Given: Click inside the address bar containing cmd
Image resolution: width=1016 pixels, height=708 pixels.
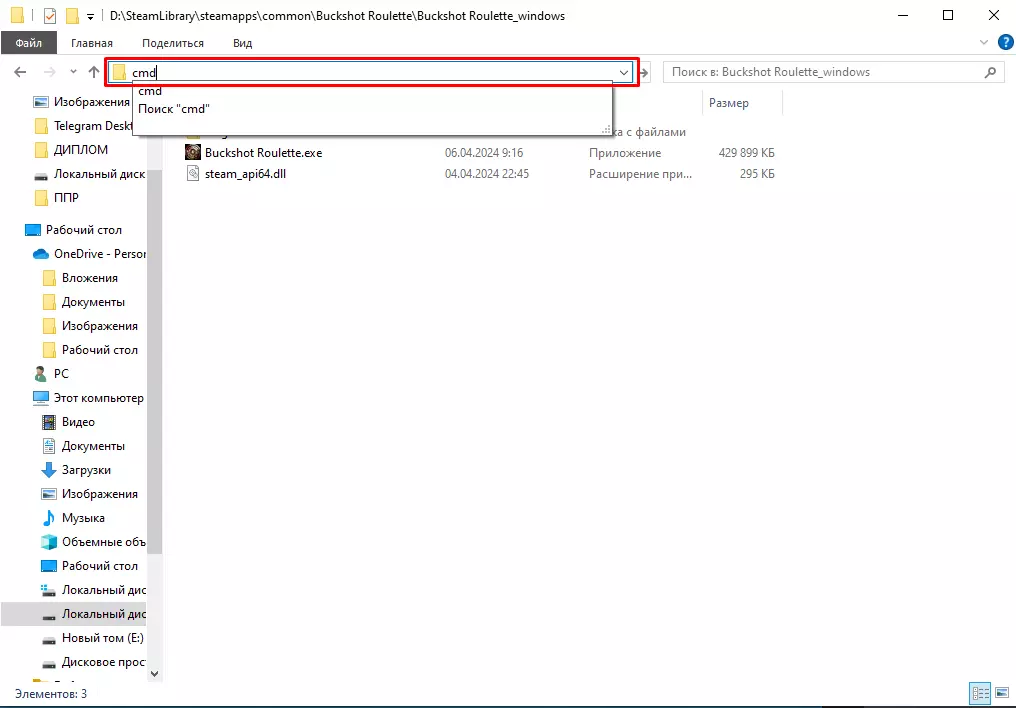Looking at the screenshot, I should pos(369,73).
